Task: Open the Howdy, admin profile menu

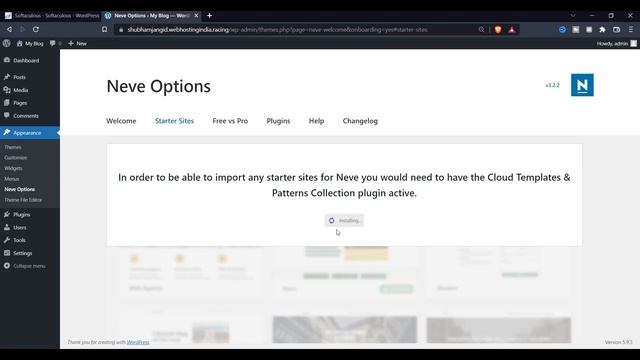Action: click(x=616, y=43)
